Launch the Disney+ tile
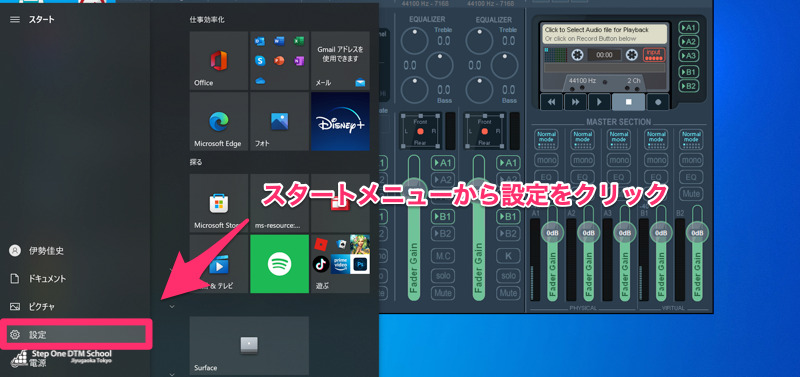 [340, 121]
